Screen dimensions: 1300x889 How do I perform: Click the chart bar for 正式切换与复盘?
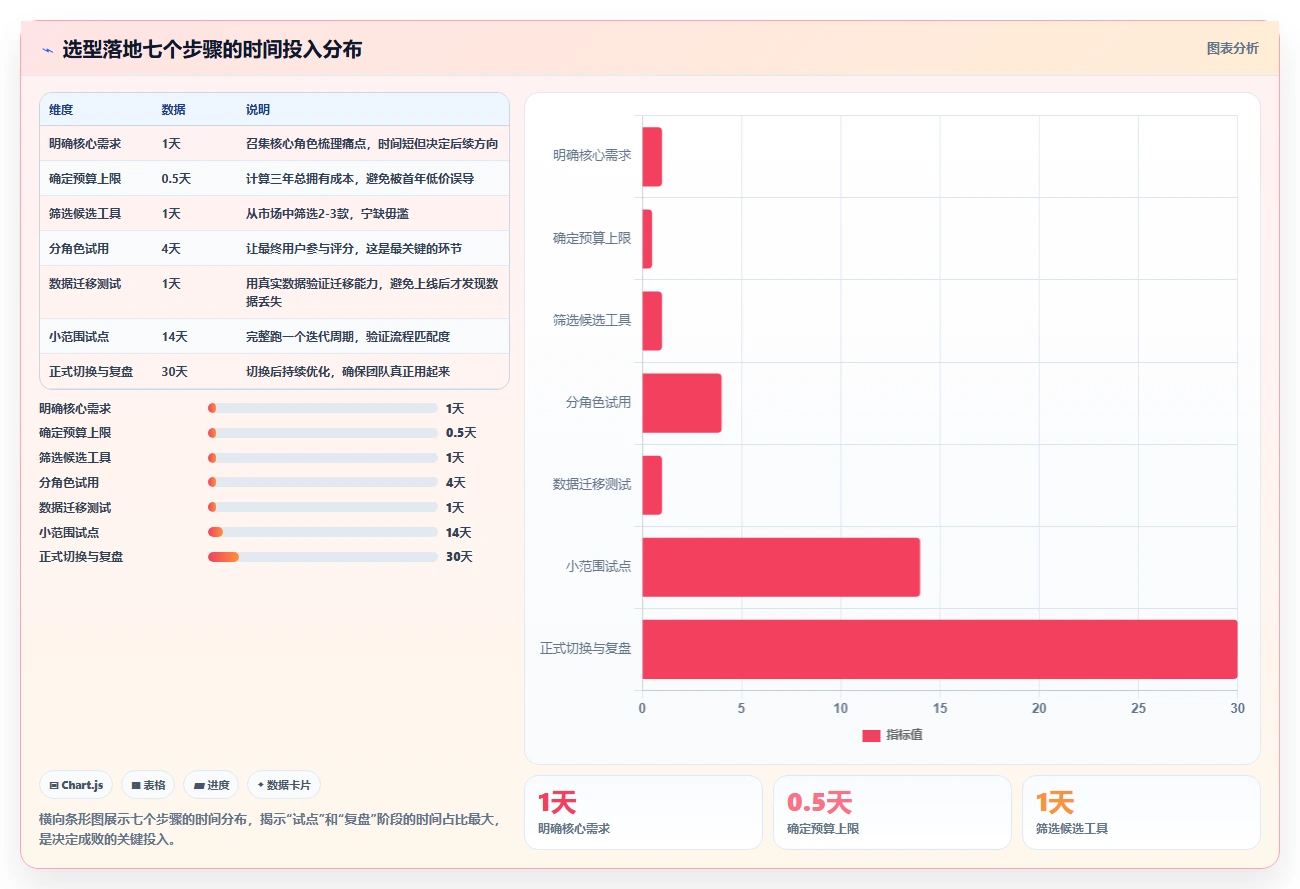940,649
